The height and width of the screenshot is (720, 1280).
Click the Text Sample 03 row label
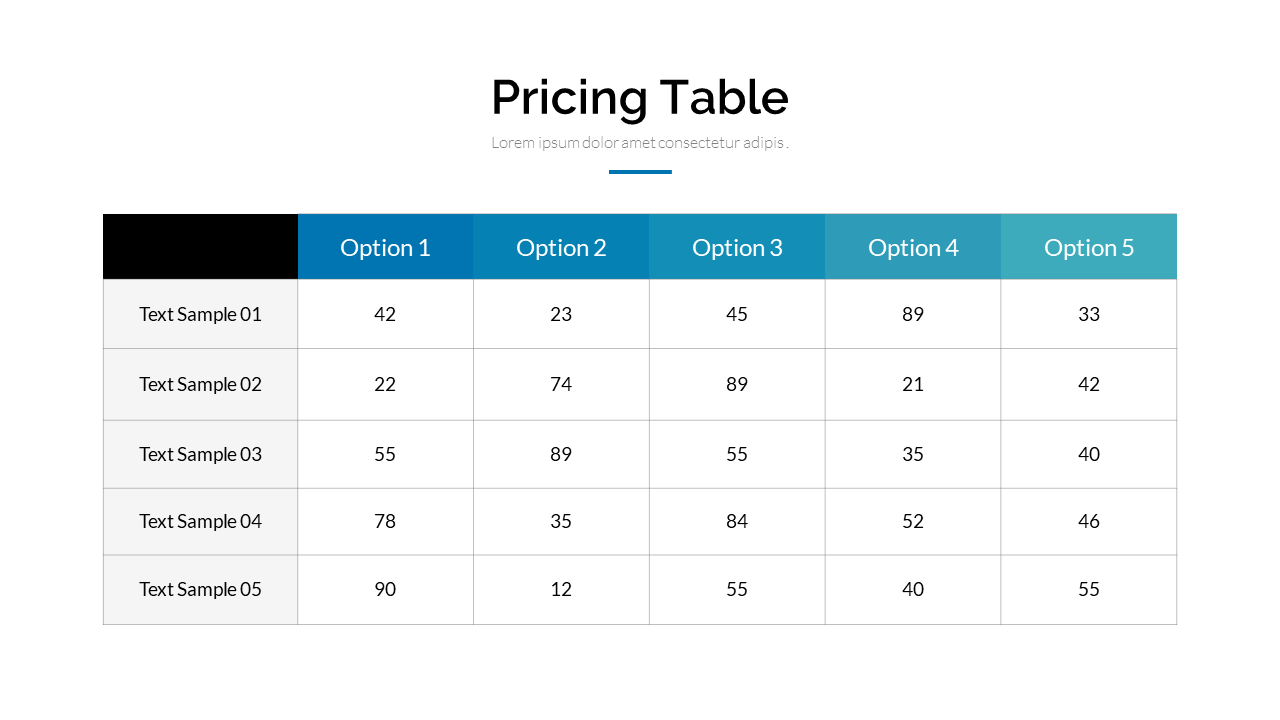pos(200,454)
